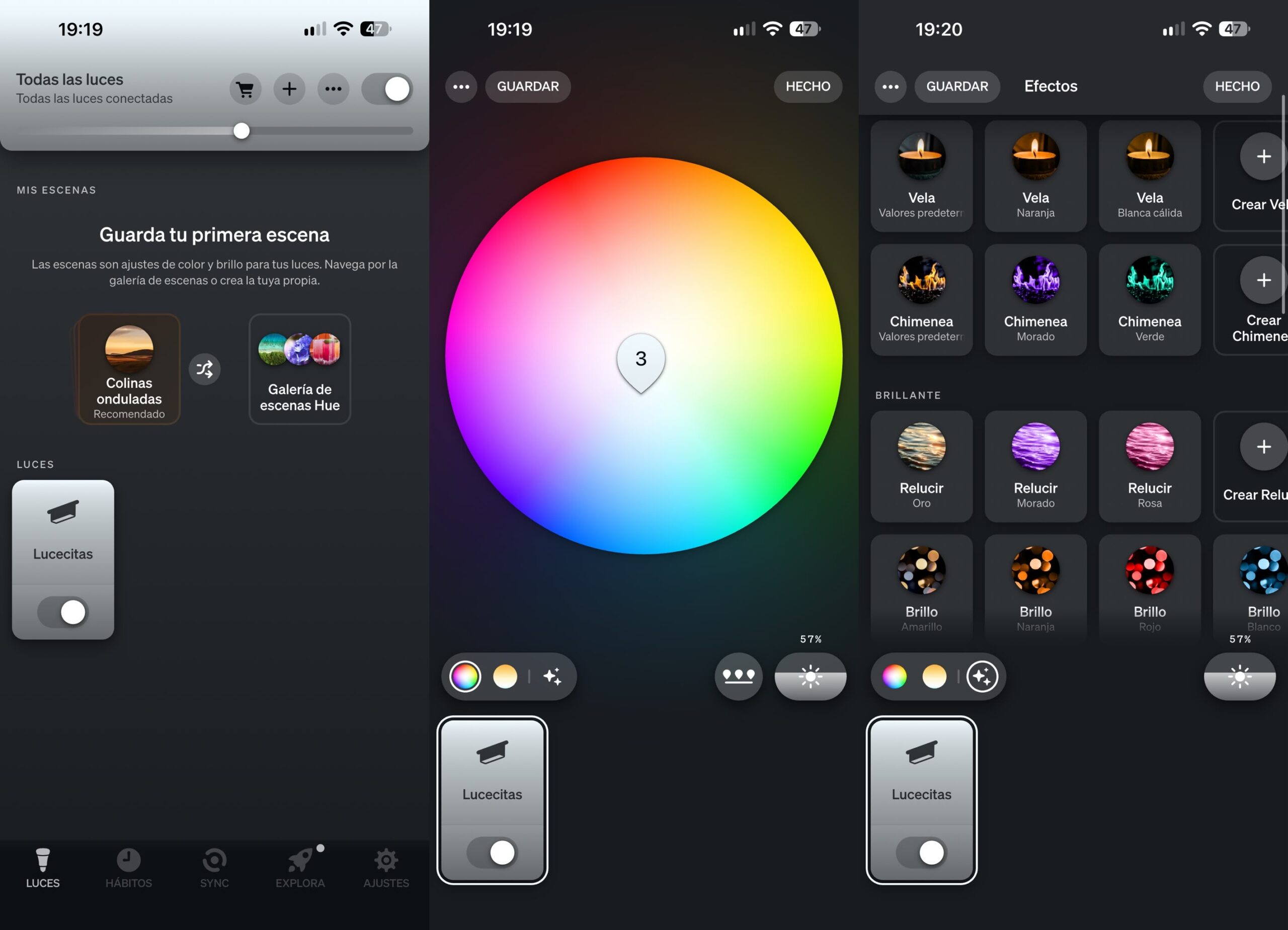This screenshot has height=930, width=1288.
Task: Adjust the Todas las luces brightness slider
Action: point(215,131)
